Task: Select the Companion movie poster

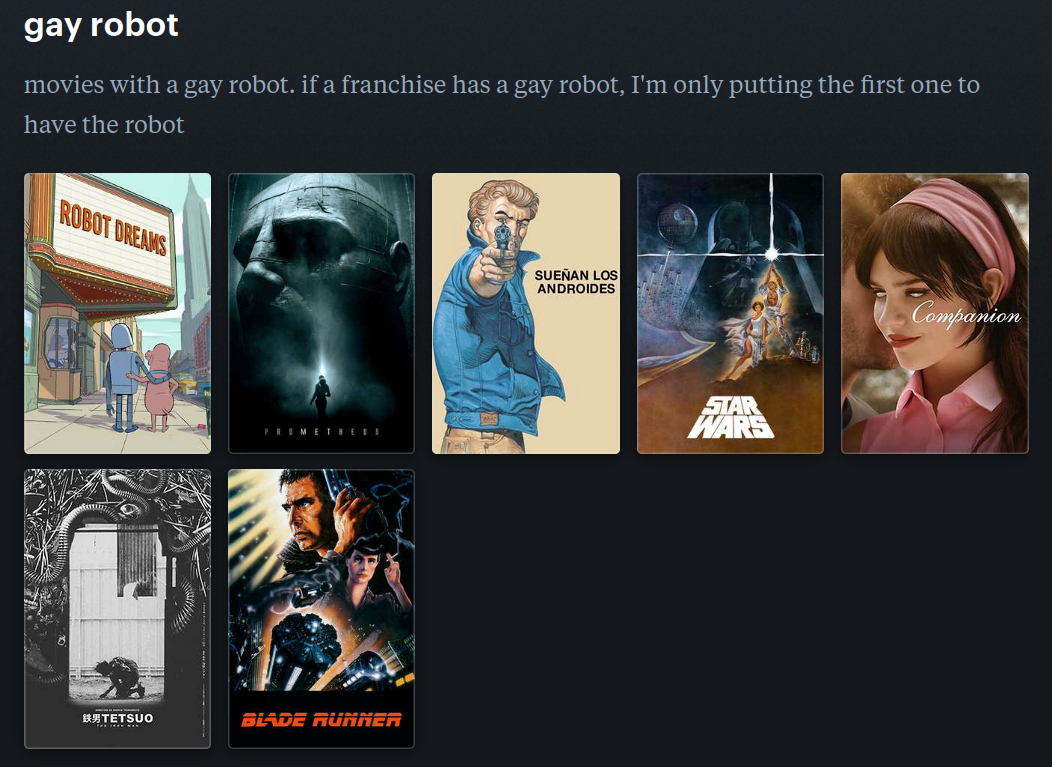Action: 935,313
